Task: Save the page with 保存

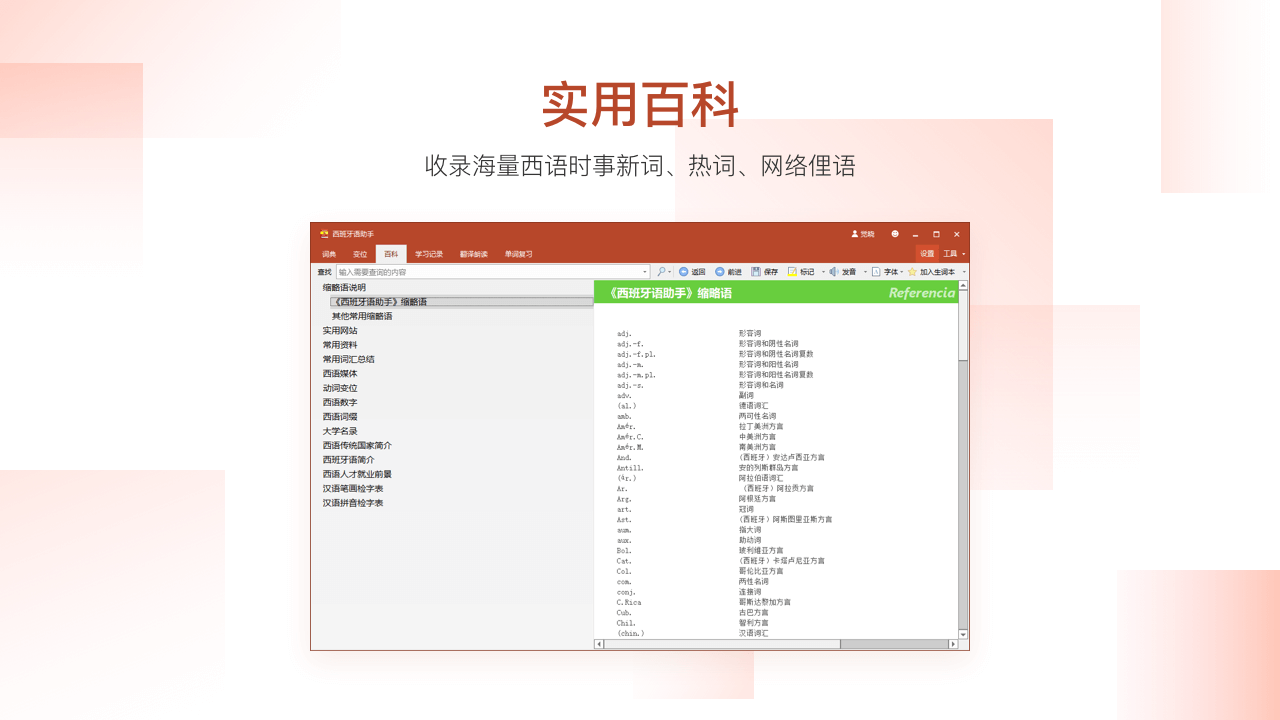Action: pyautogui.click(x=765, y=271)
